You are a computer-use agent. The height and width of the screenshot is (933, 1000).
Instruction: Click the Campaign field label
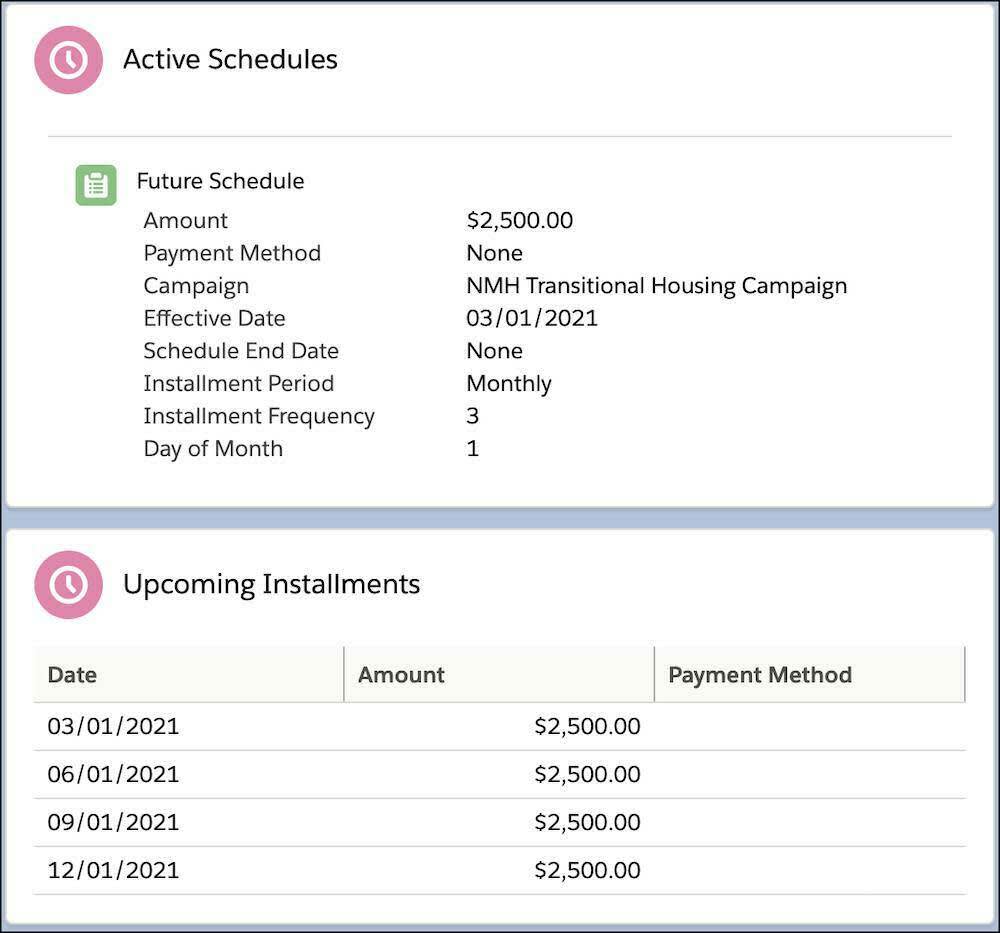(196, 286)
